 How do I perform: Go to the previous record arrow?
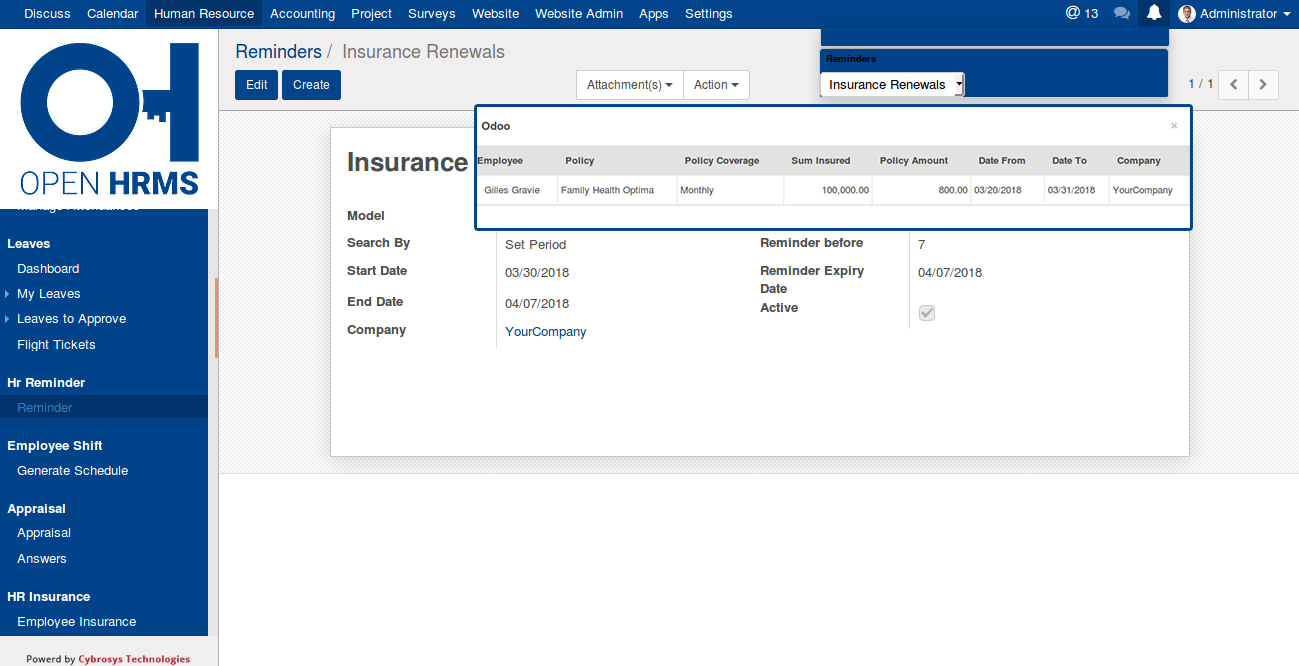pos(1234,85)
